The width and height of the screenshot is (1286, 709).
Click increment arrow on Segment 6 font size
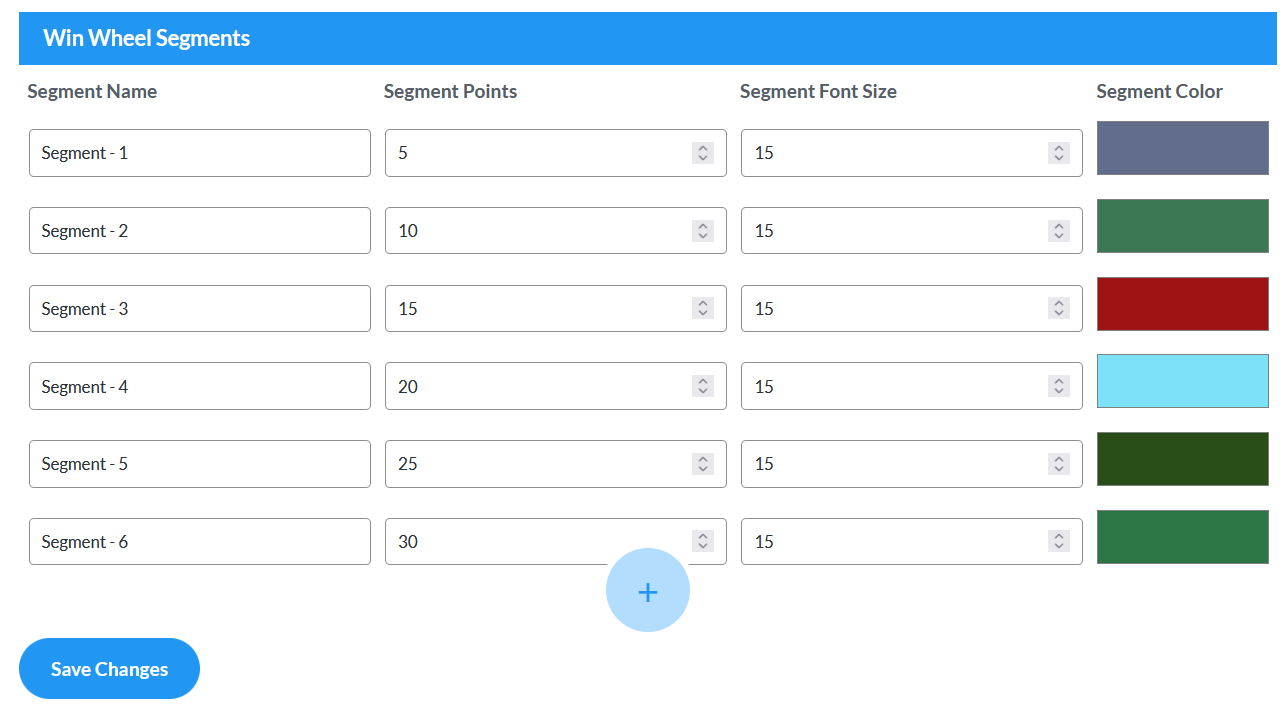(x=1058, y=536)
